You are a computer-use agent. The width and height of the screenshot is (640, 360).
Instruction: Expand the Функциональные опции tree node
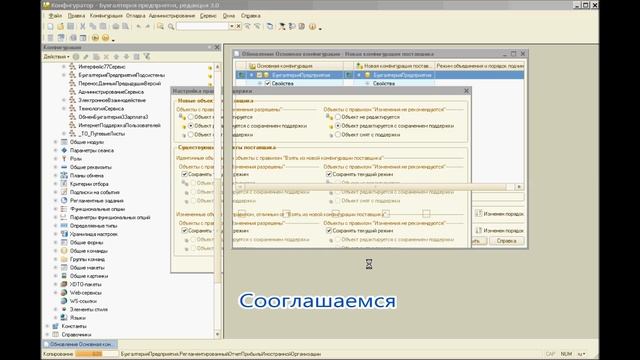click(x=56, y=209)
